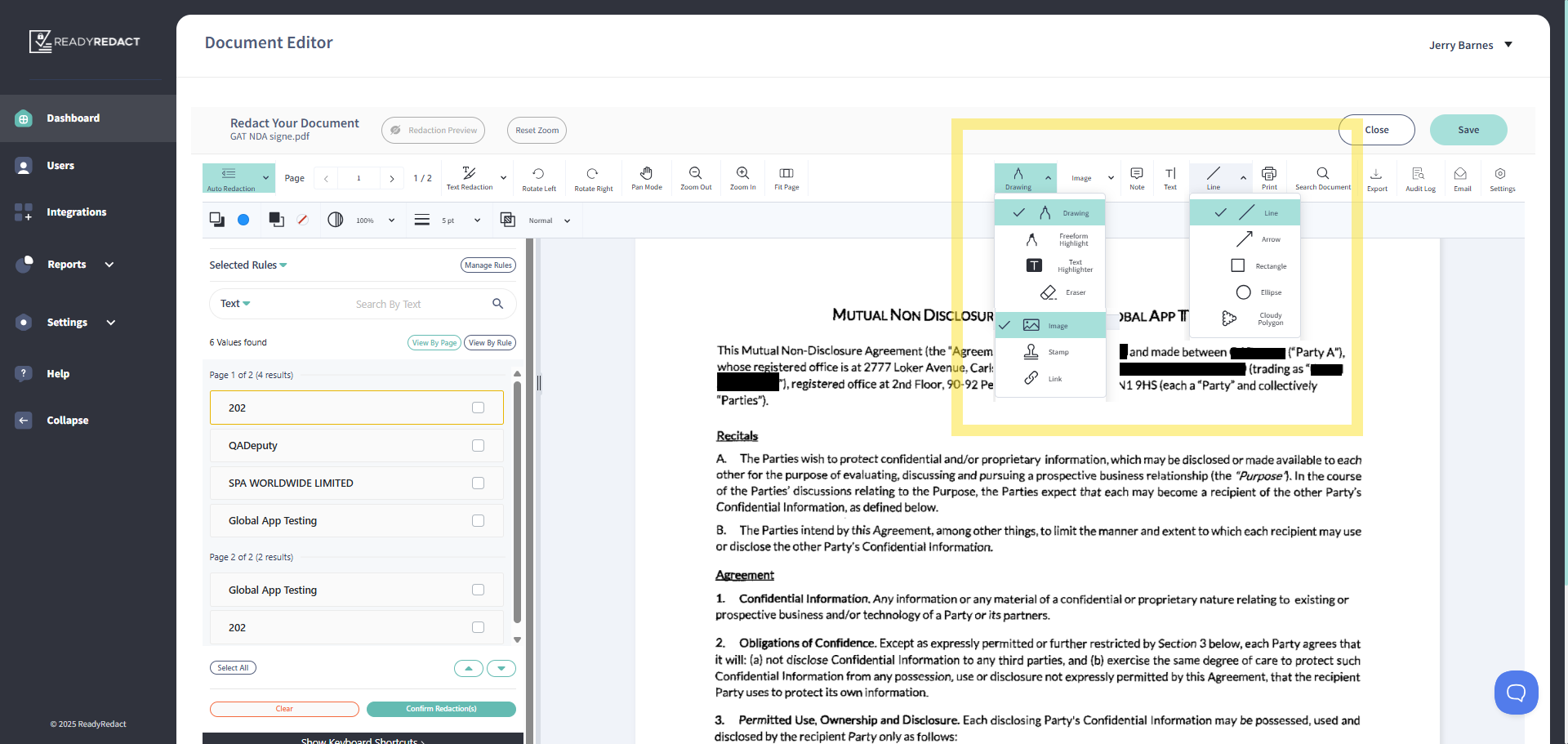Fit the page to view
1568x744 pixels.
click(x=786, y=178)
